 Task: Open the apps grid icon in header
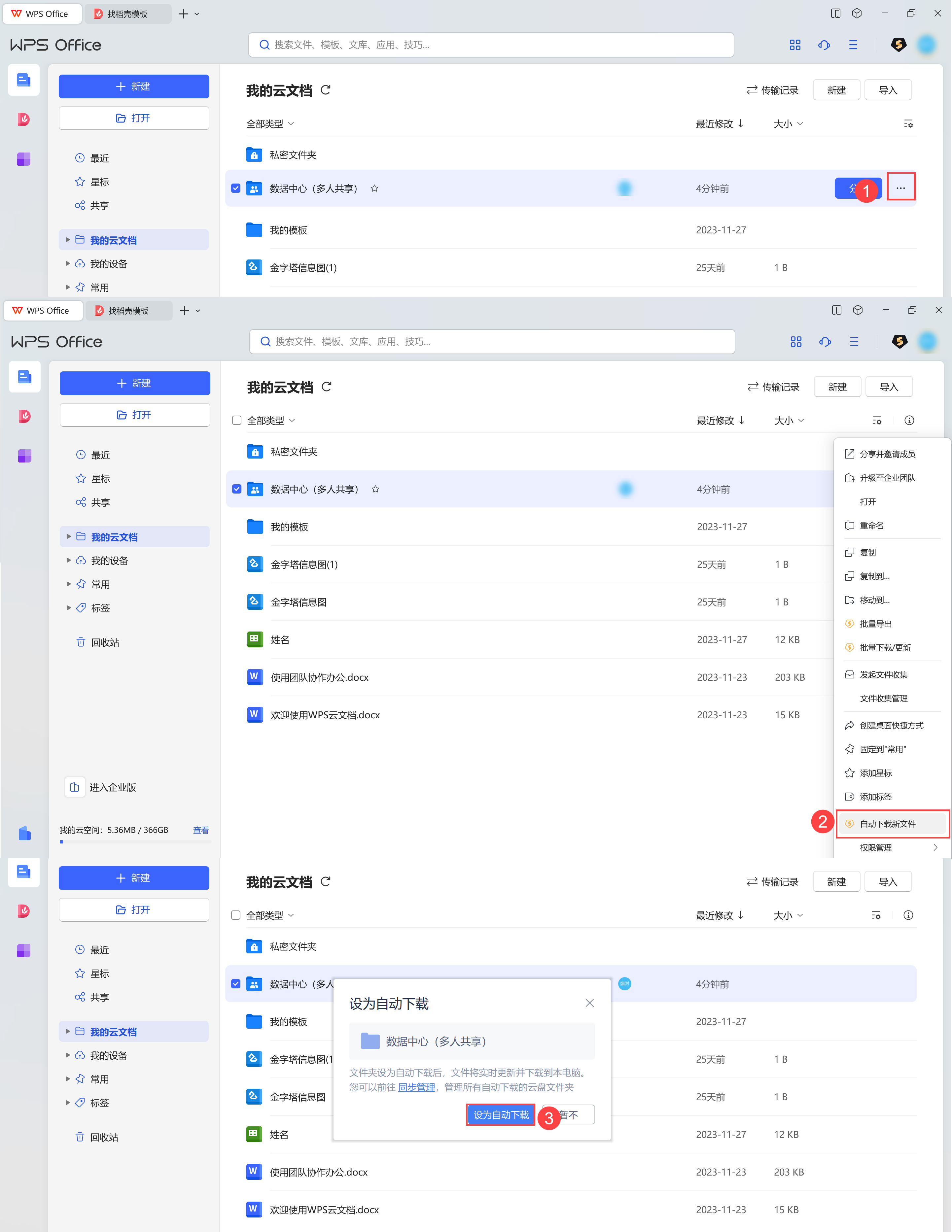click(794, 45)
